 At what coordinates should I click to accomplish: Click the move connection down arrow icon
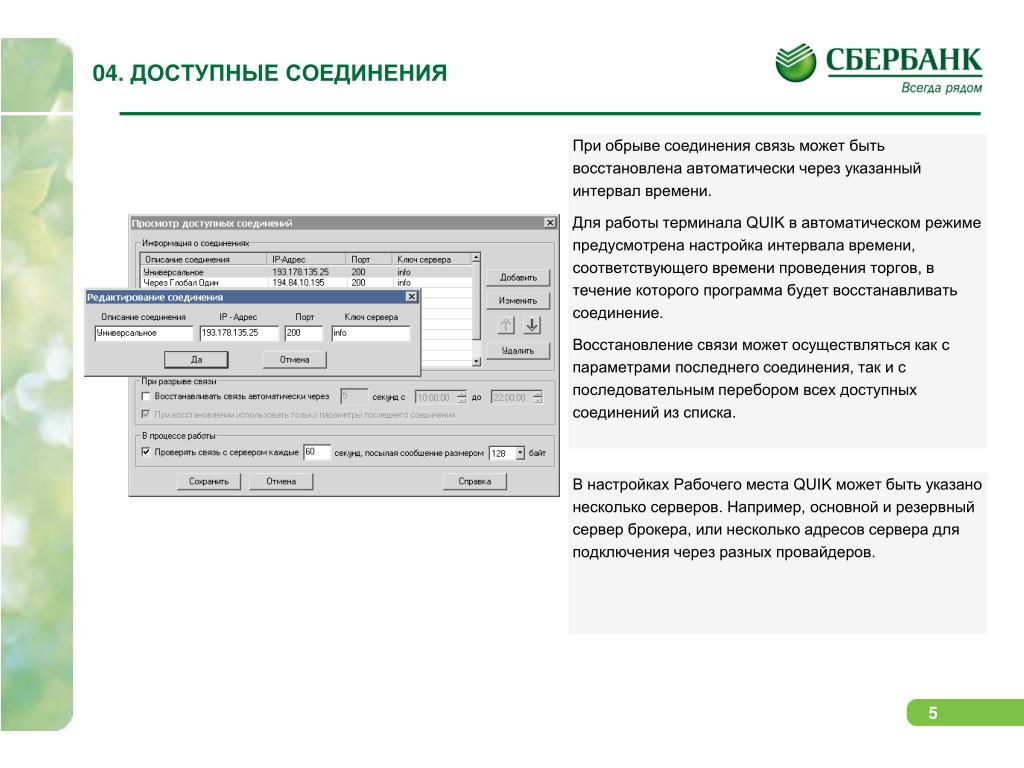(532, 325)
